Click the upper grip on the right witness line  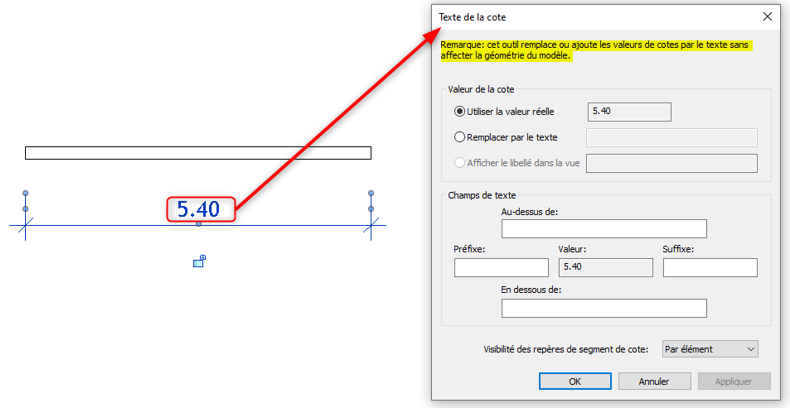tap(371, 193)
